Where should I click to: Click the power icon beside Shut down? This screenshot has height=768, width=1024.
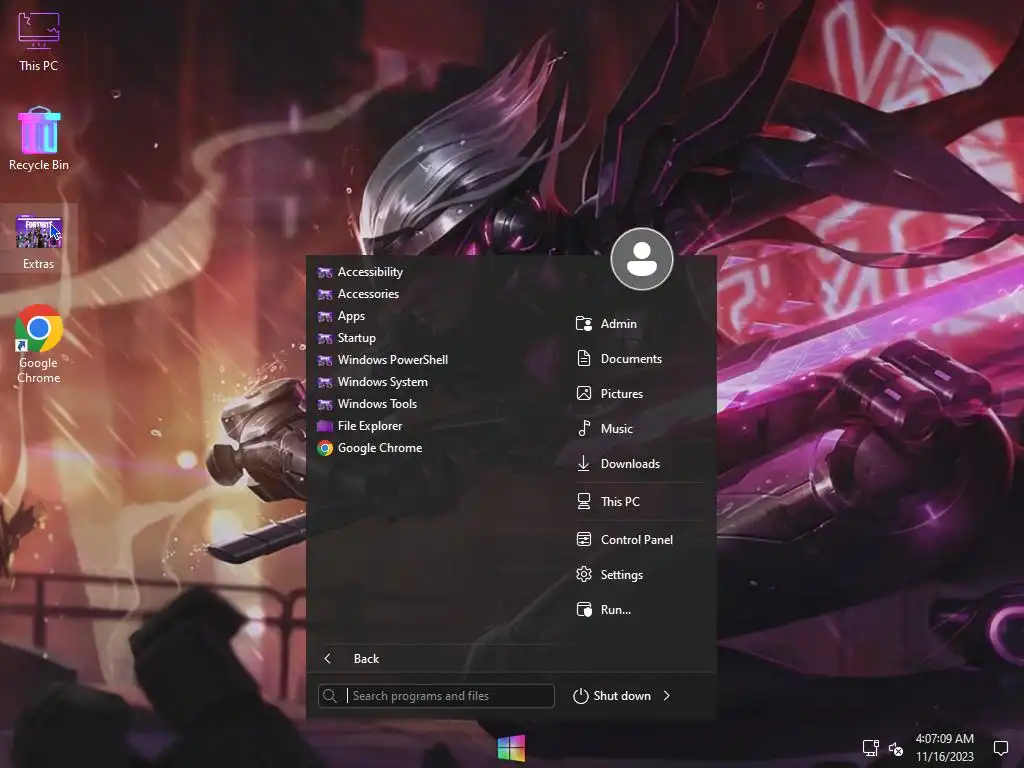[x=581, y=696]
